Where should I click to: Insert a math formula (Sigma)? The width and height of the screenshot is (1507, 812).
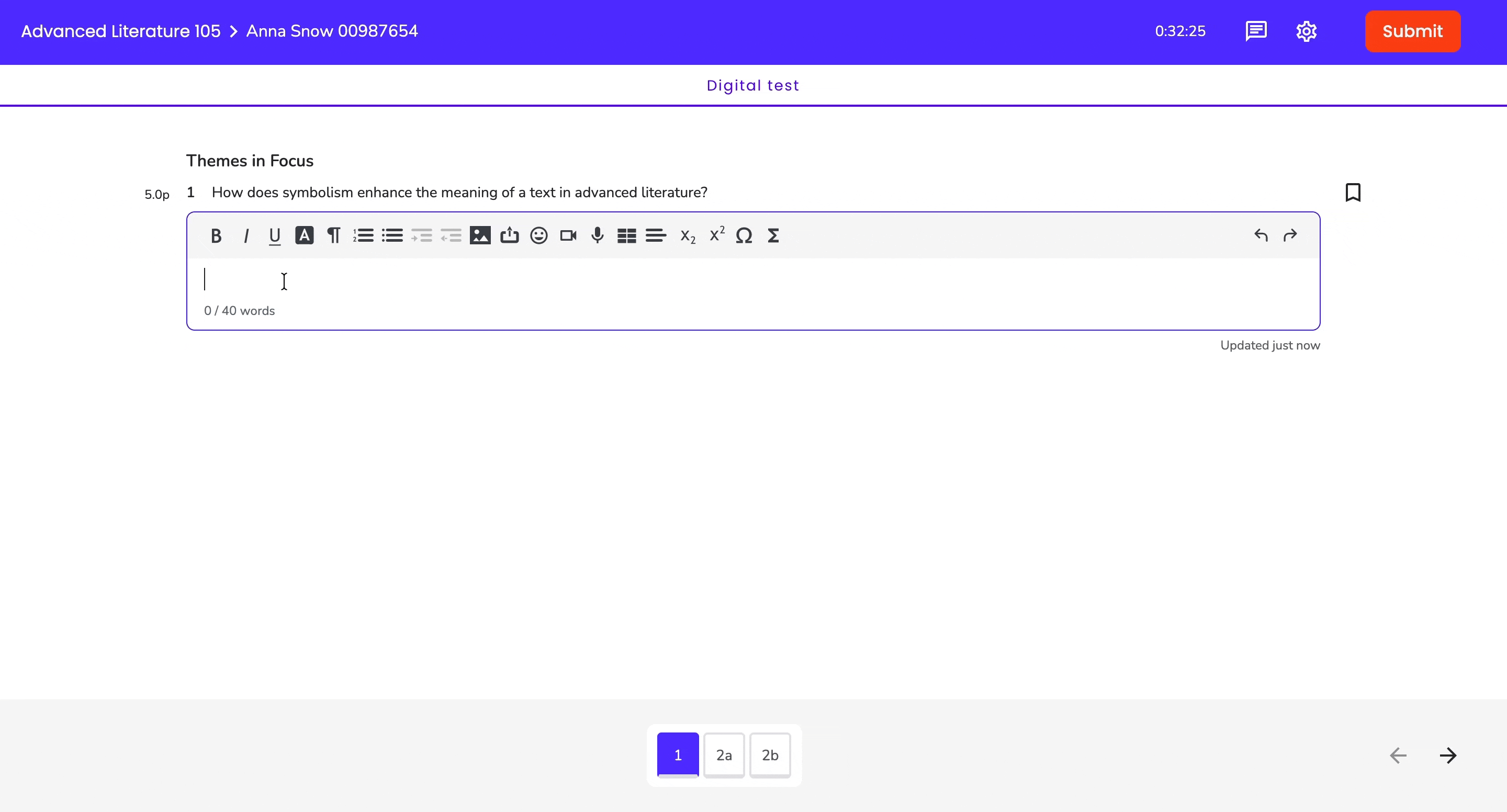coord(773,235)
